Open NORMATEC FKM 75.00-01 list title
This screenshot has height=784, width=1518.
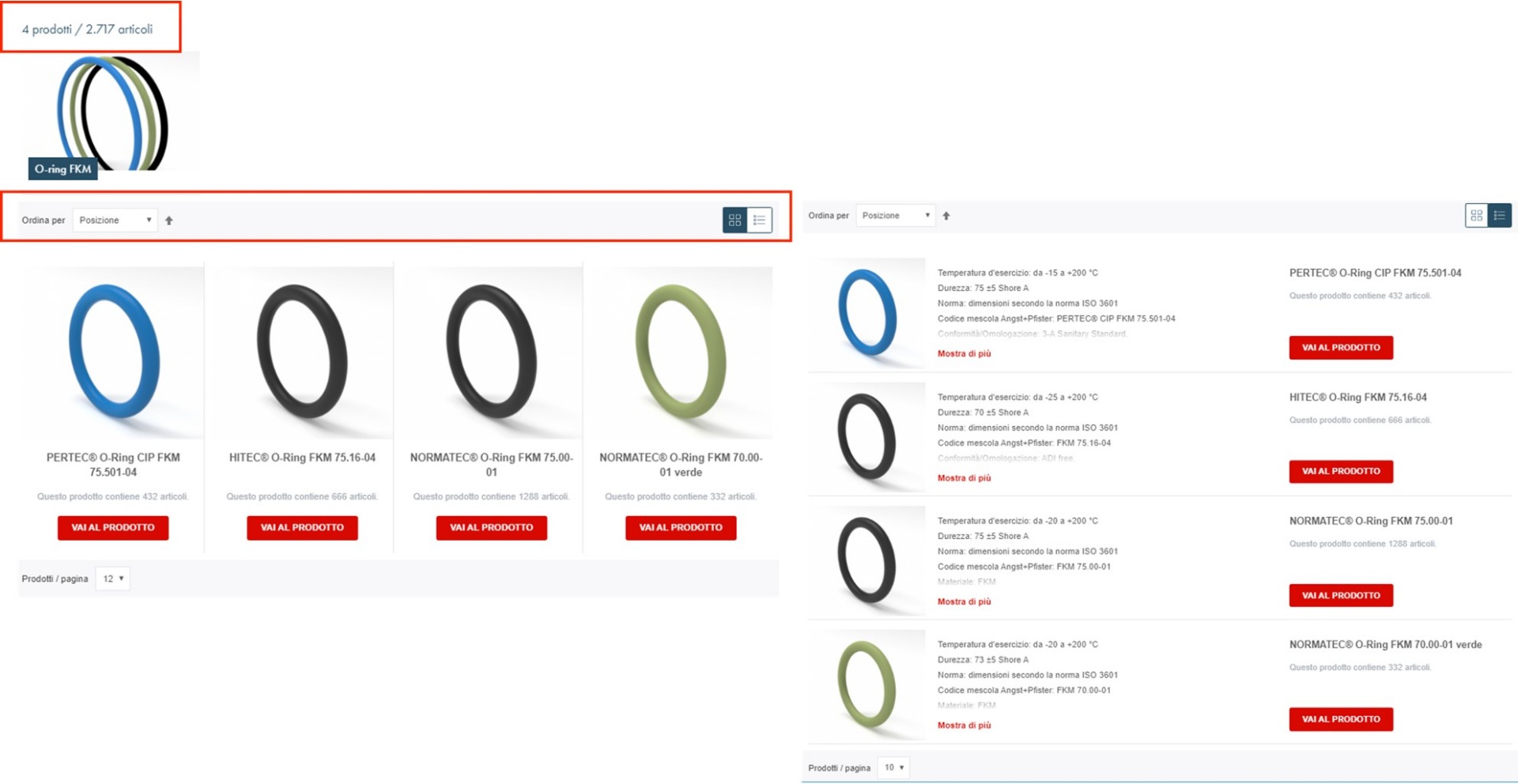point(1371,522)
